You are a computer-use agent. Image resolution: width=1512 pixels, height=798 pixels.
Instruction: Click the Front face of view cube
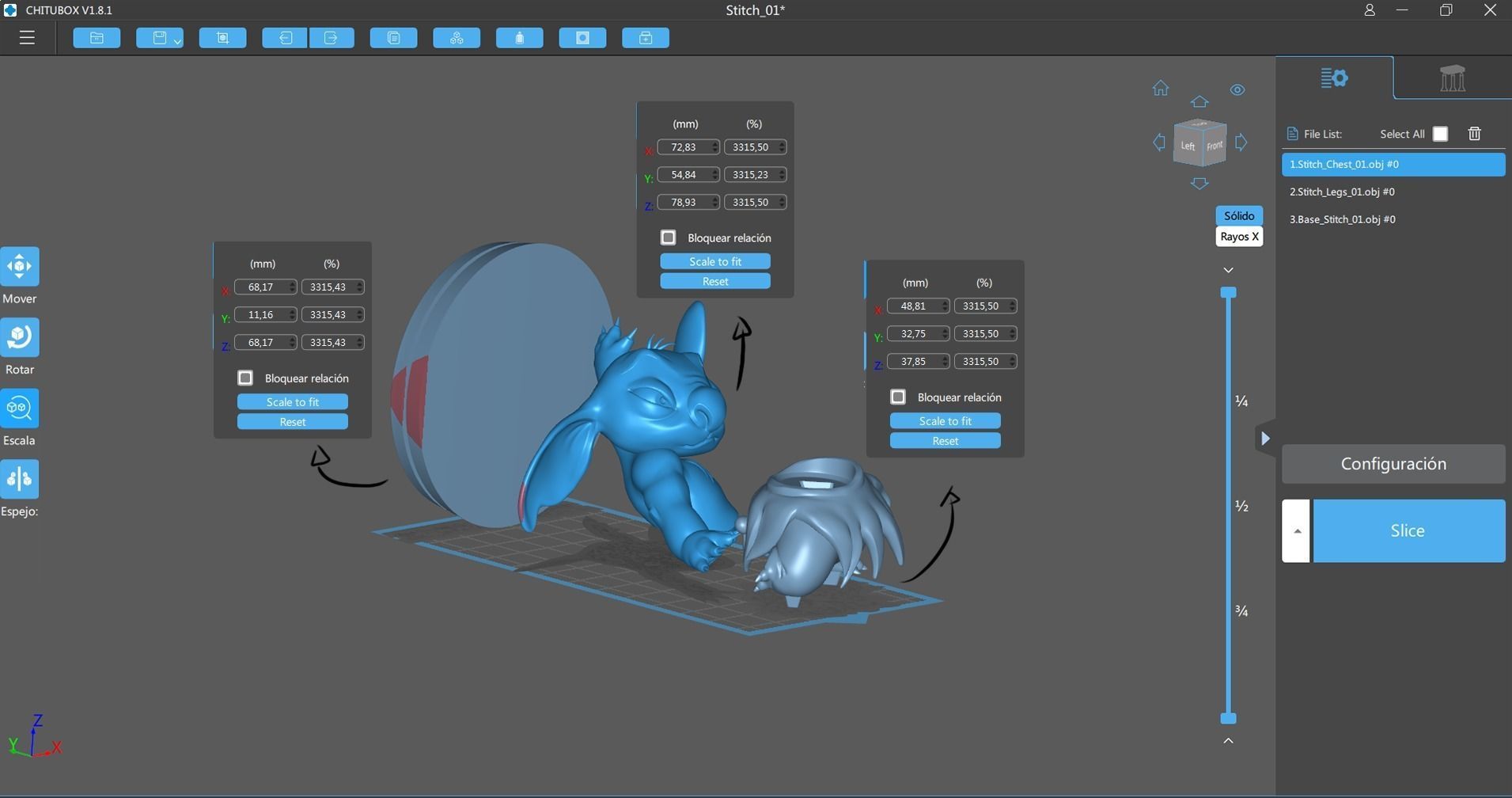1215,145
